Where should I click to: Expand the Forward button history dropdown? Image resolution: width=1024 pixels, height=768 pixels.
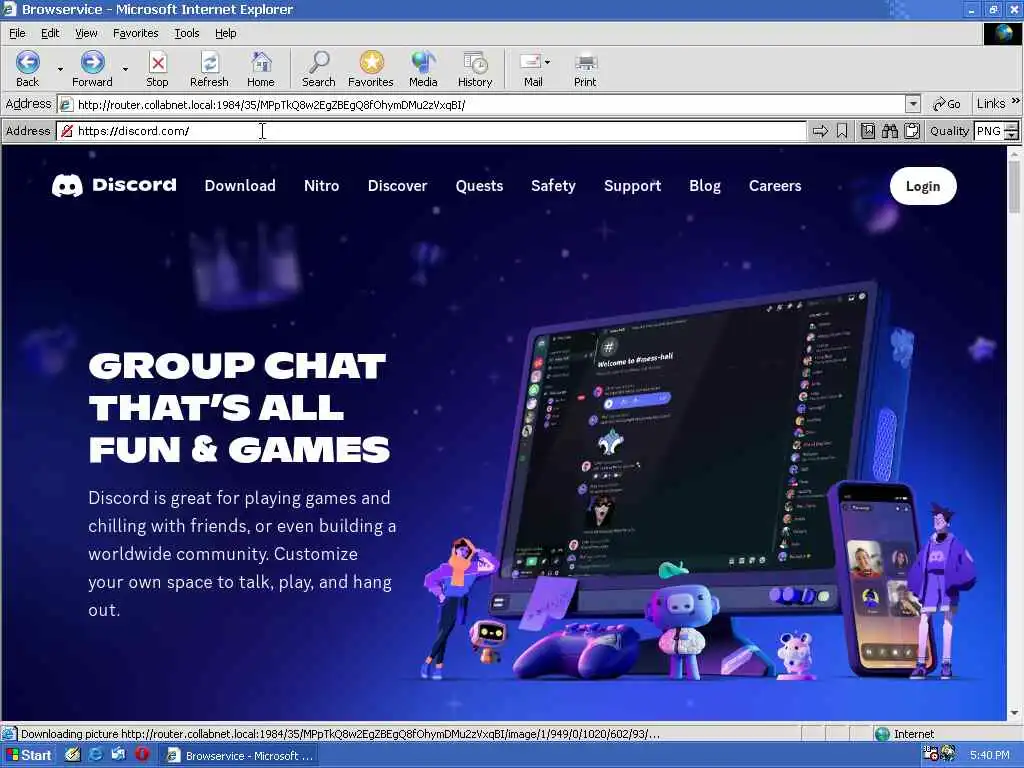[x=125, y=69]
